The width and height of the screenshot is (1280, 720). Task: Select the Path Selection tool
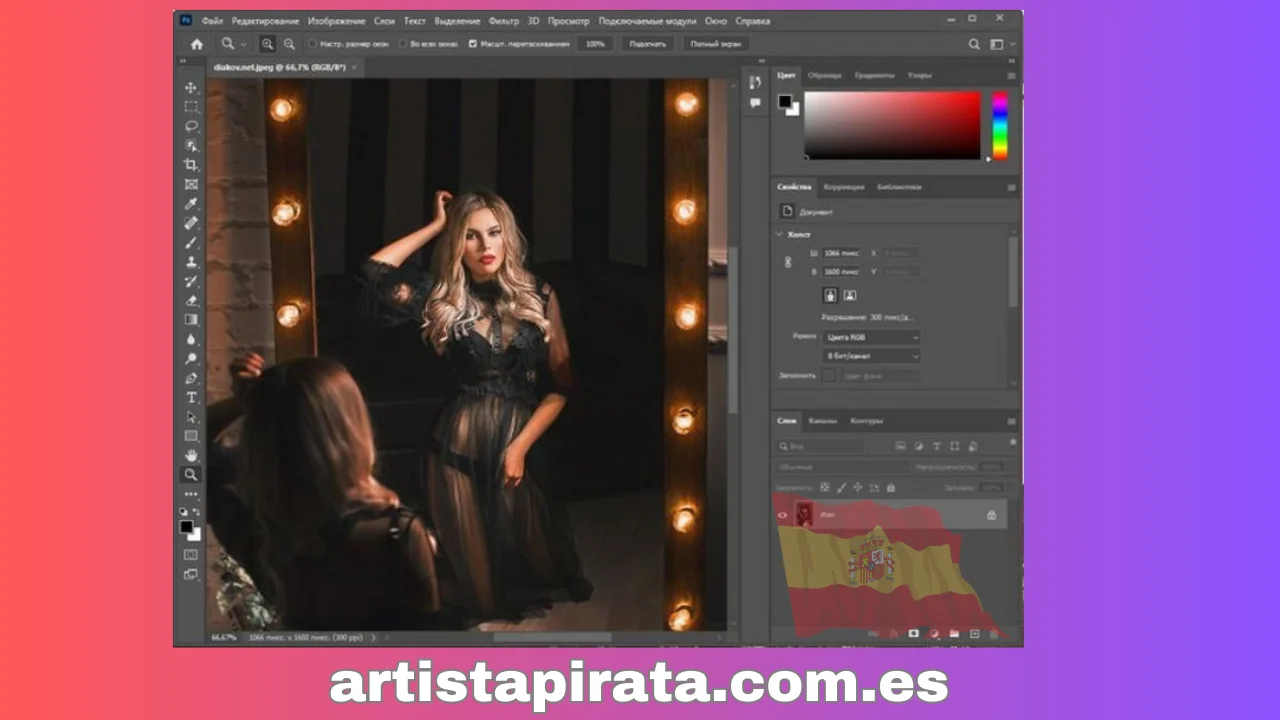191,417
